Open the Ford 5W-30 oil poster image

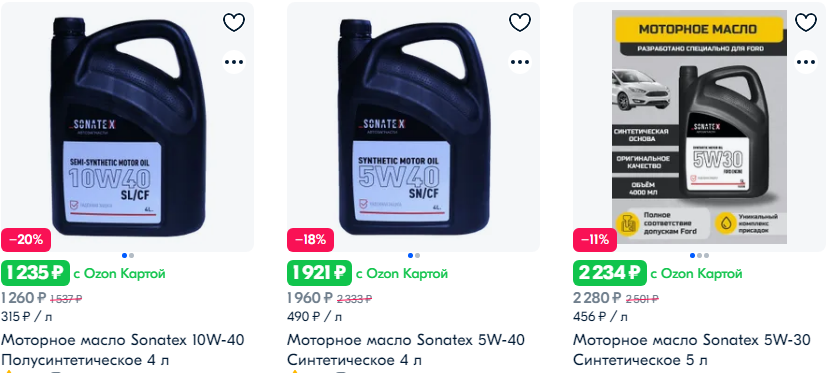pyautogui.click(x=699, y=127)
